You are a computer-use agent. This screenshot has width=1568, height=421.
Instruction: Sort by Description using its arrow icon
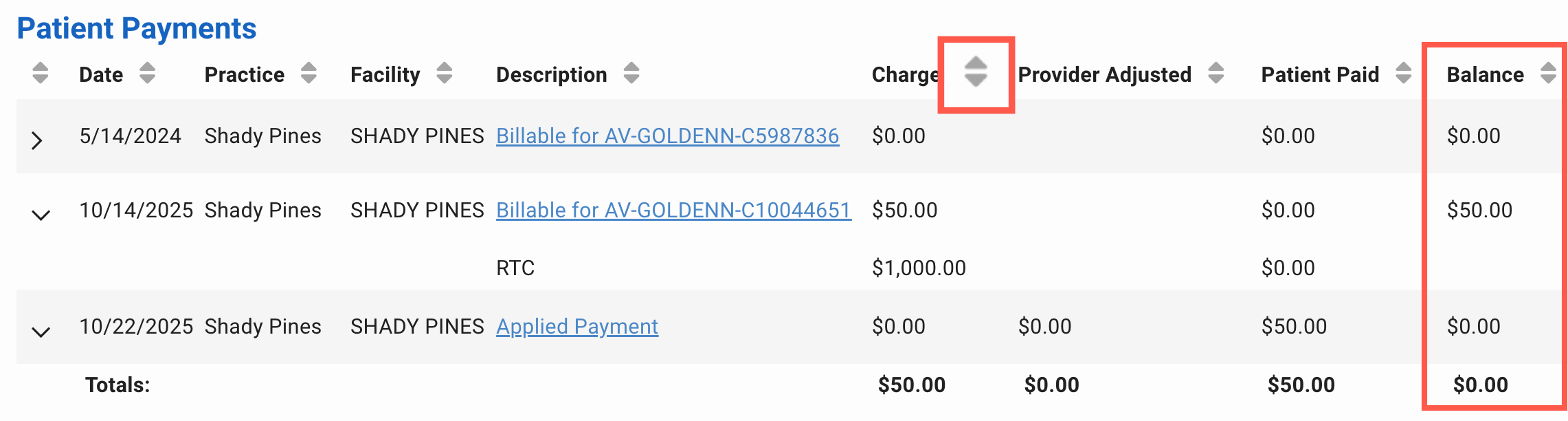click(x=631, y=73)
